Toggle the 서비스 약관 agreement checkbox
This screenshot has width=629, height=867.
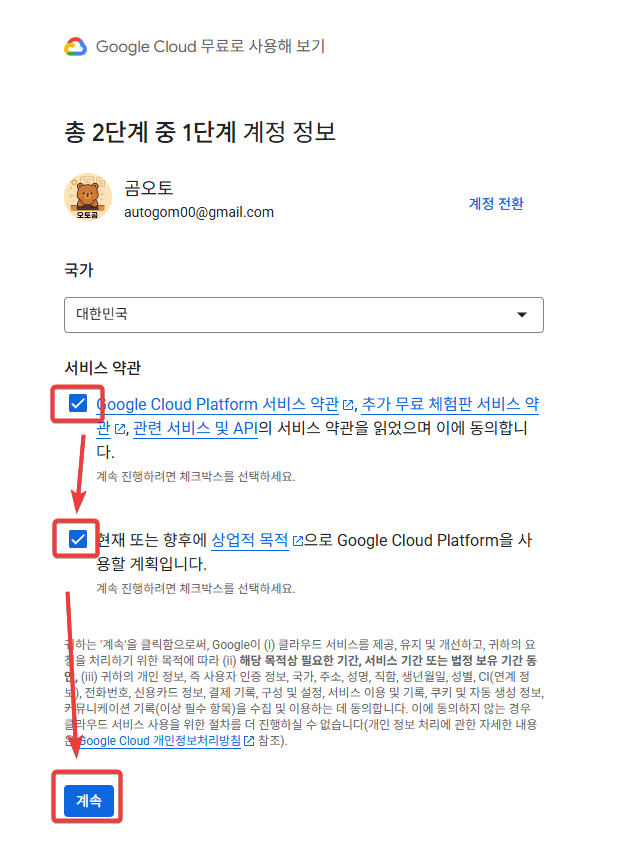coord(78,404)
